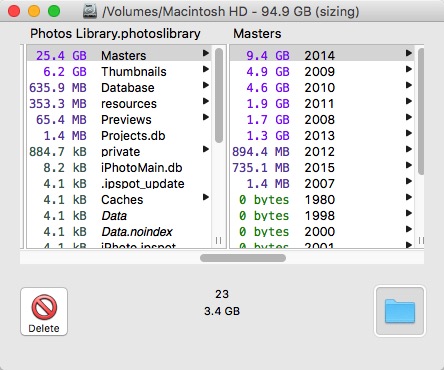
Task: Expand the 1998 folder arrow
Action: [409, 213]
